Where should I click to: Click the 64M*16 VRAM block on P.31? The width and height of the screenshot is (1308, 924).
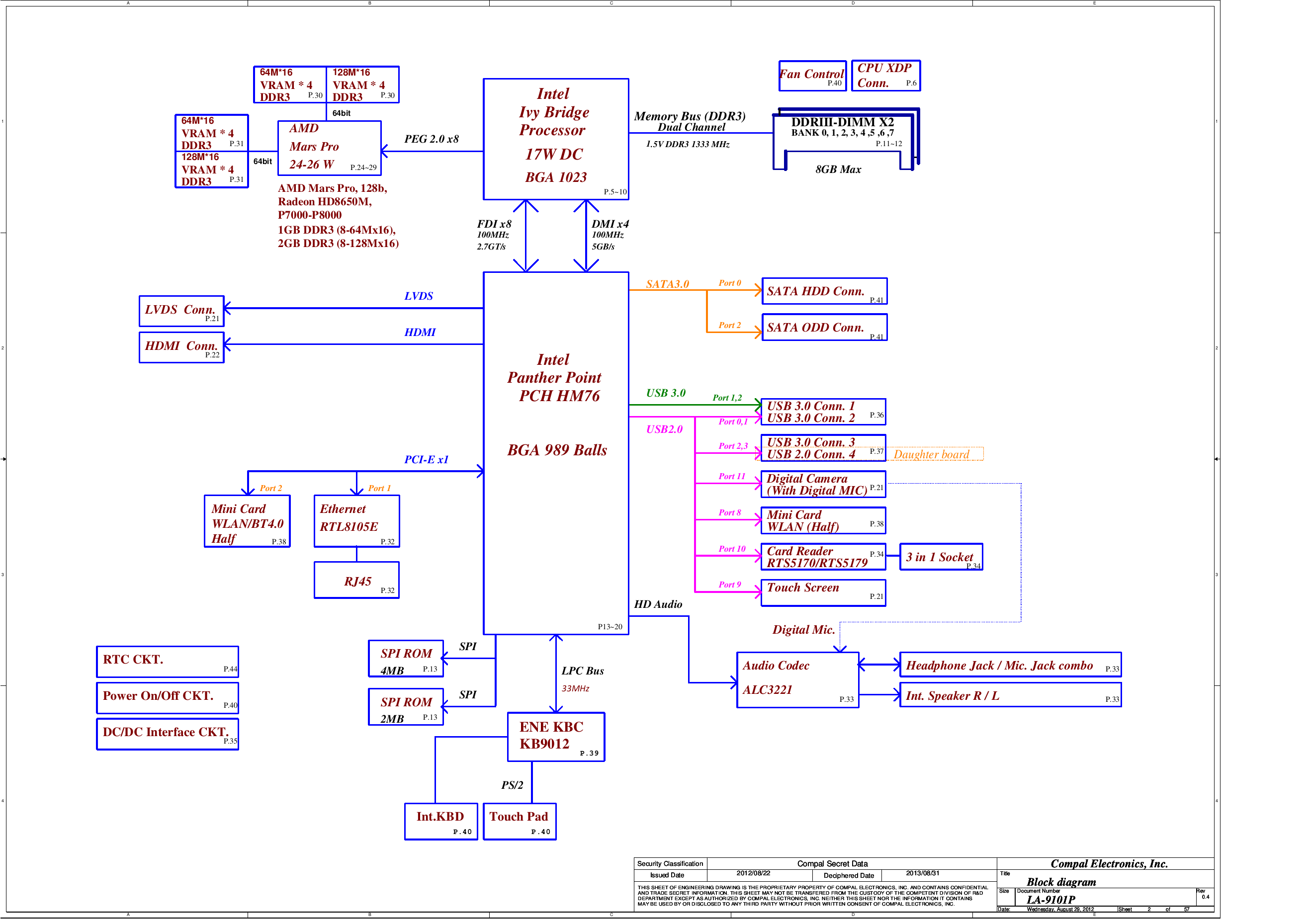(x=211, y=132)
